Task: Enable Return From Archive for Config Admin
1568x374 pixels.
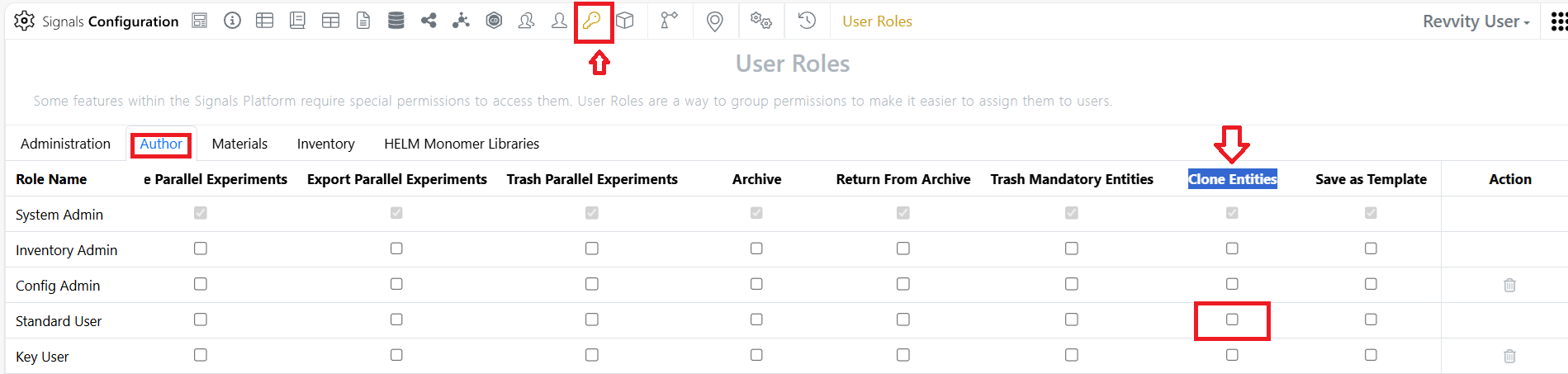Action: (x=903, y=284)
